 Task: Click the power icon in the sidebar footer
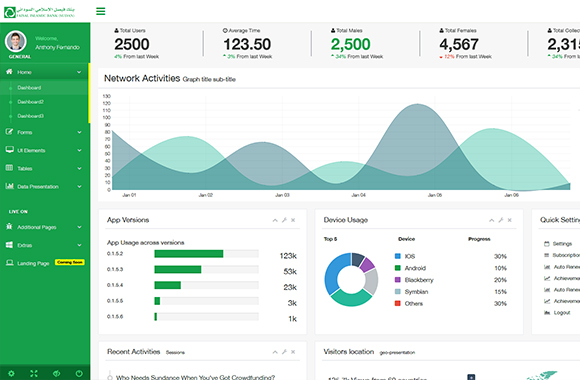[79, 373]
